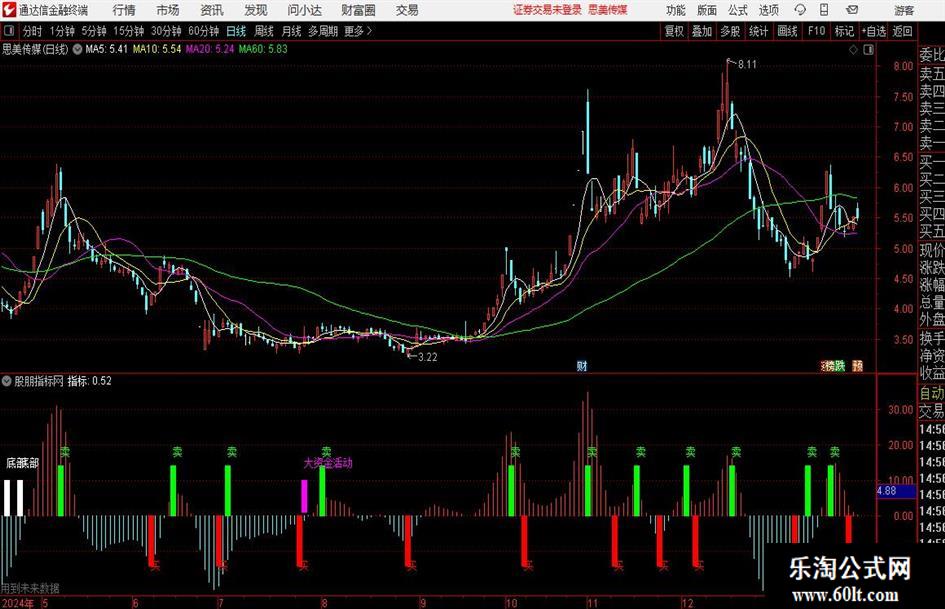Click the 叠加 toolbar button
Image resolution: width=945 pixels, height=609 pixels.
click(702, 31)
